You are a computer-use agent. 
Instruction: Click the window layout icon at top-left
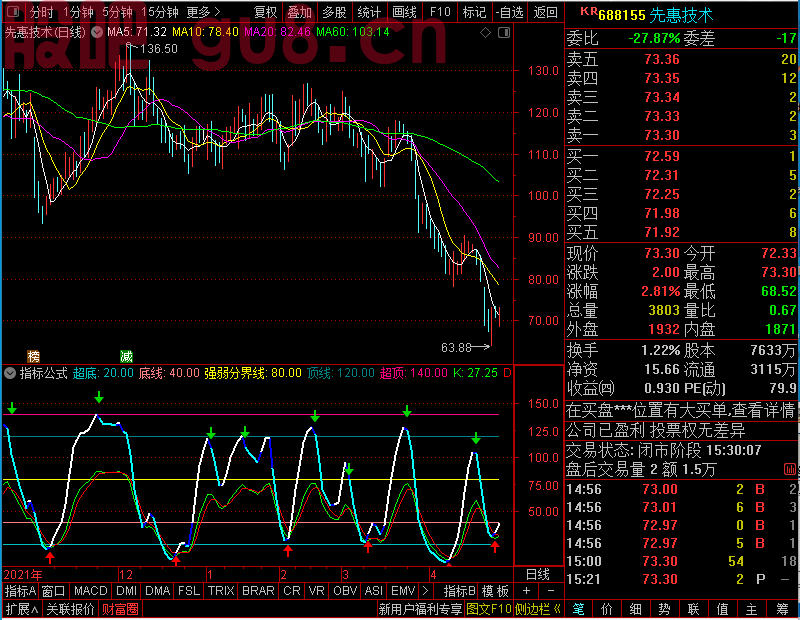(x=14, y=11)
